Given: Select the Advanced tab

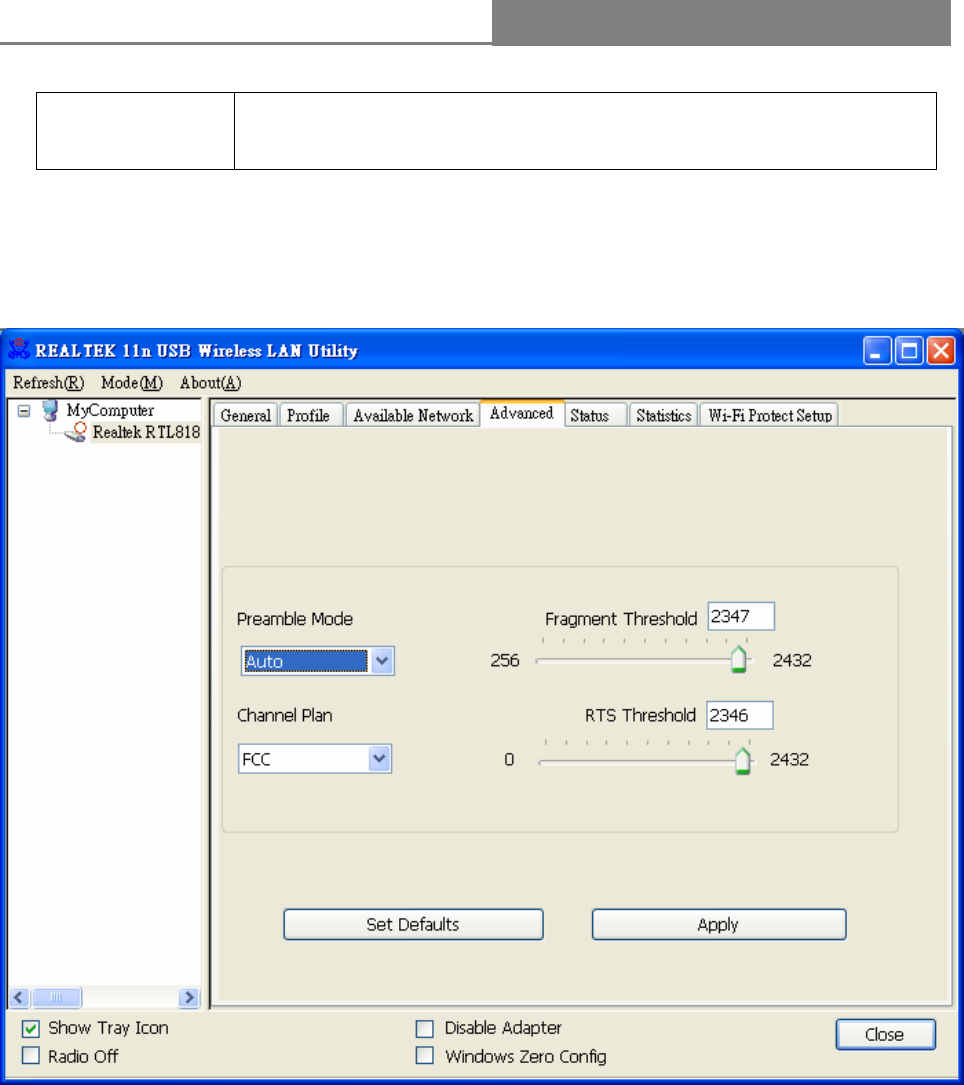Looking at the screenshot, I should (x=522, y=413).
